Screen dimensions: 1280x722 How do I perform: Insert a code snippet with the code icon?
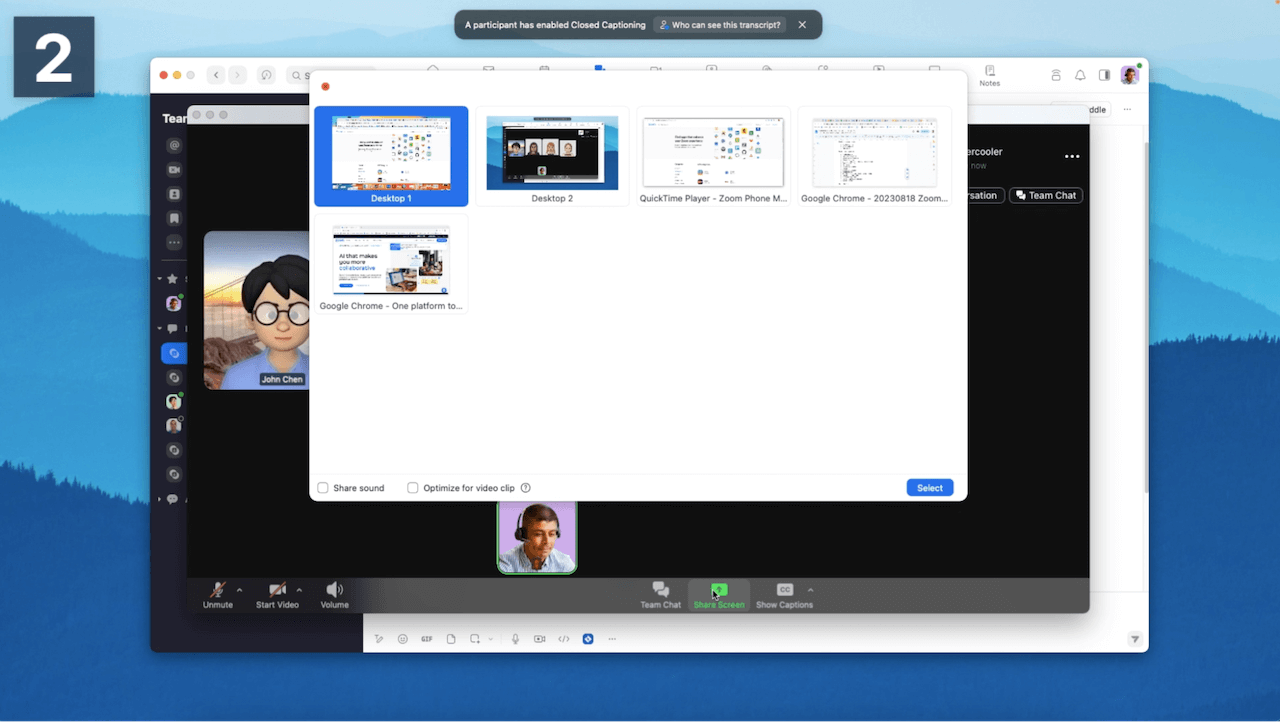coord(564,638)
